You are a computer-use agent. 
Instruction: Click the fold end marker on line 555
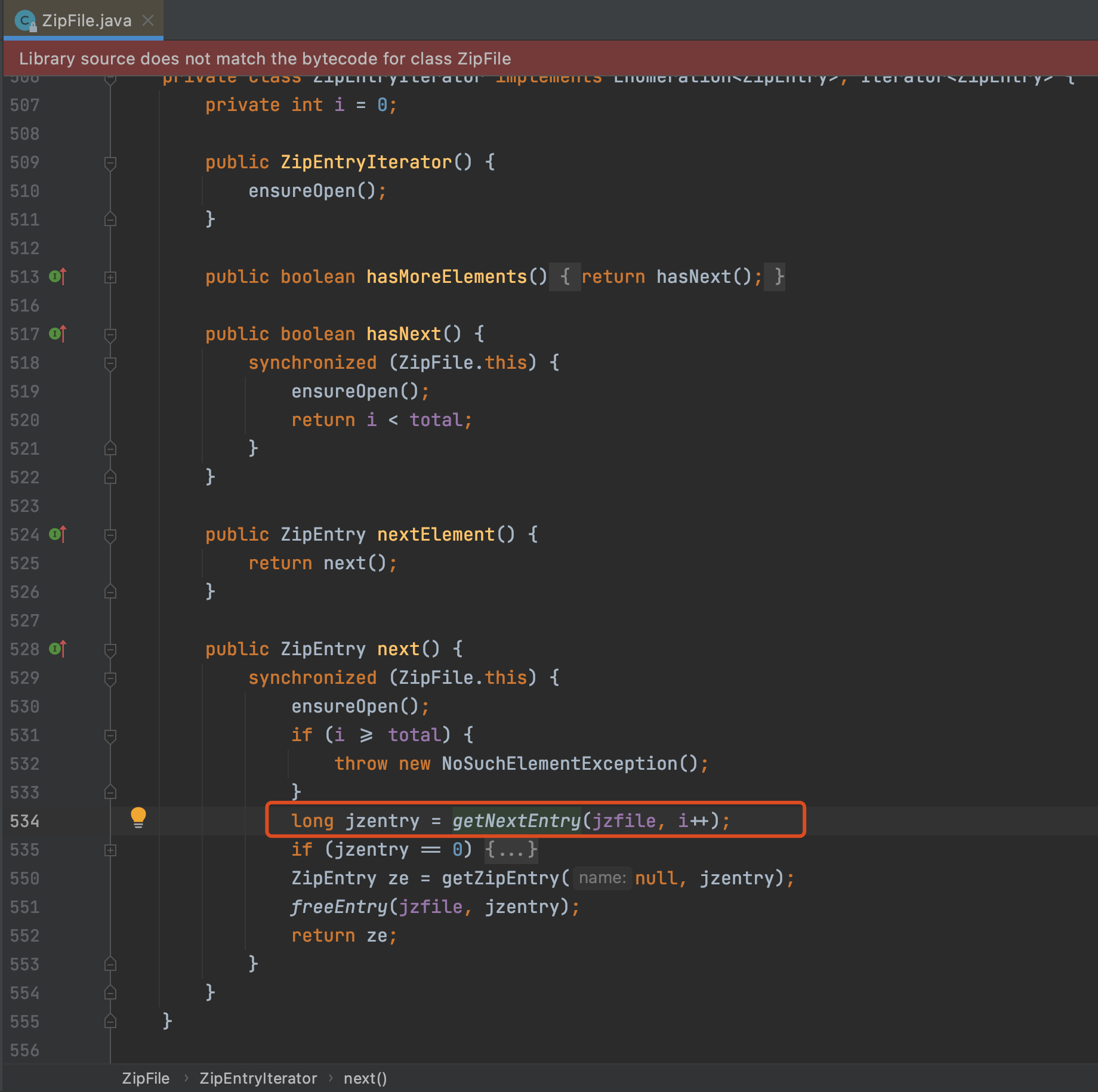click(x=110, y=1021)
